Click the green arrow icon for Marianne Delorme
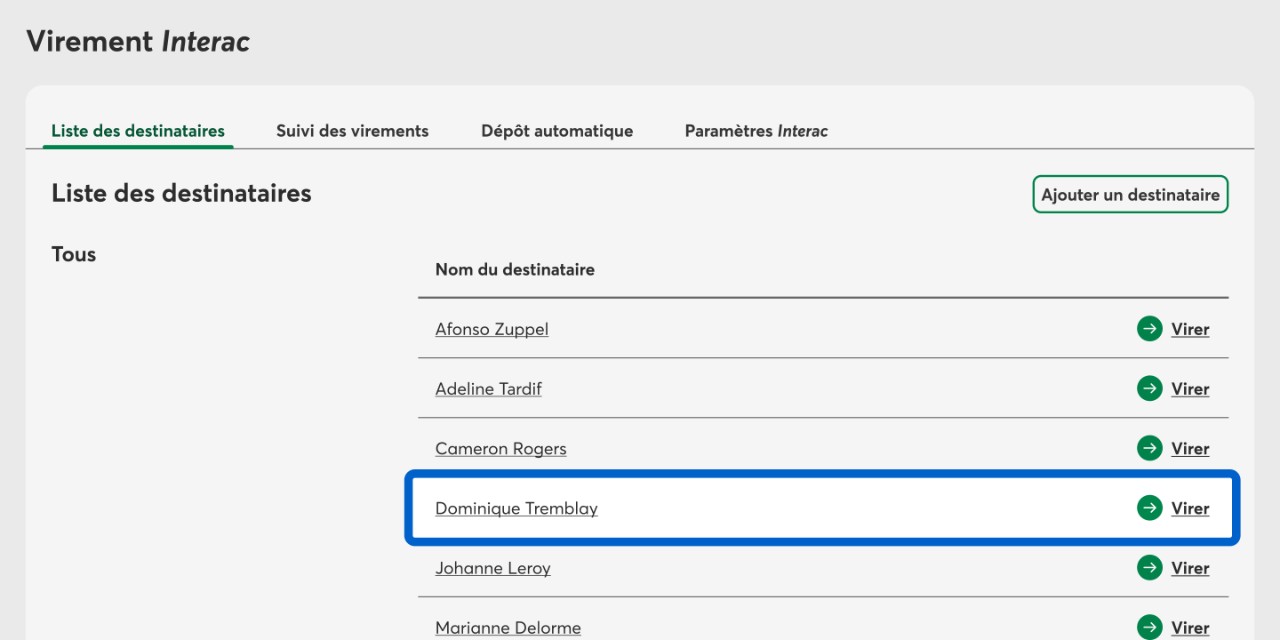1280x640 pixels. [x=1149, y=628]
